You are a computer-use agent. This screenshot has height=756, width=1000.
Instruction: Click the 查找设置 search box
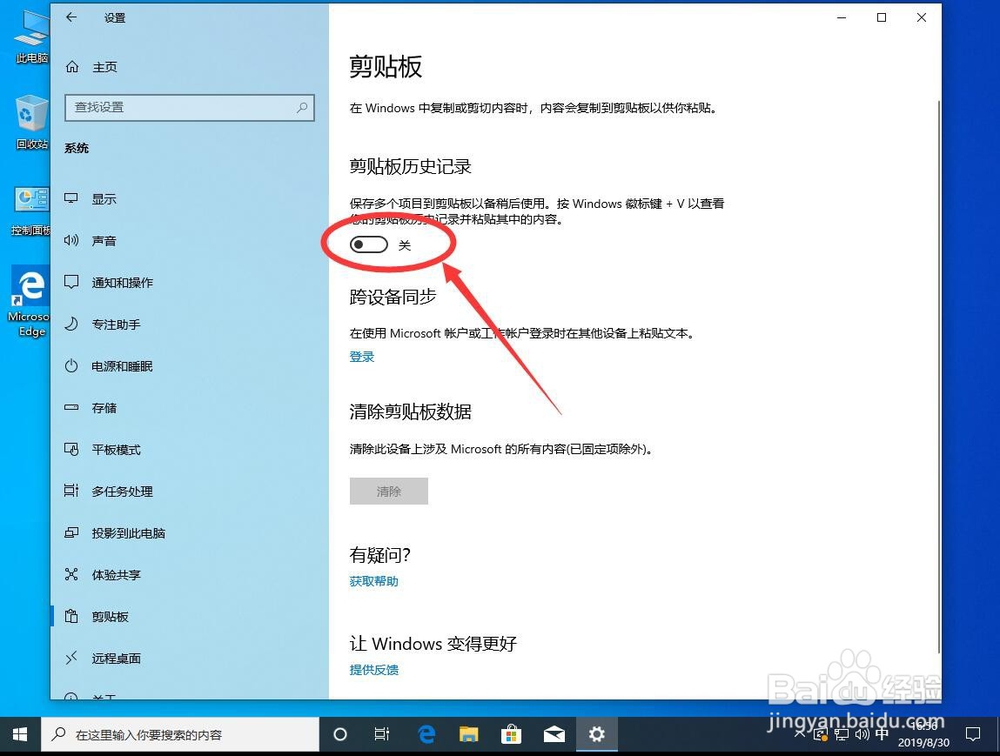click(188, 107)
